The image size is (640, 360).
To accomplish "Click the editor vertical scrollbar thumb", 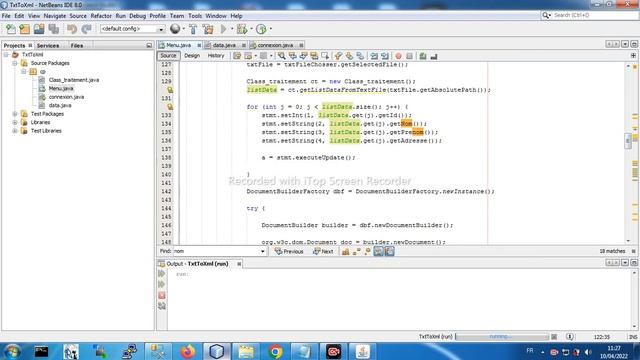I will (628, 141).
